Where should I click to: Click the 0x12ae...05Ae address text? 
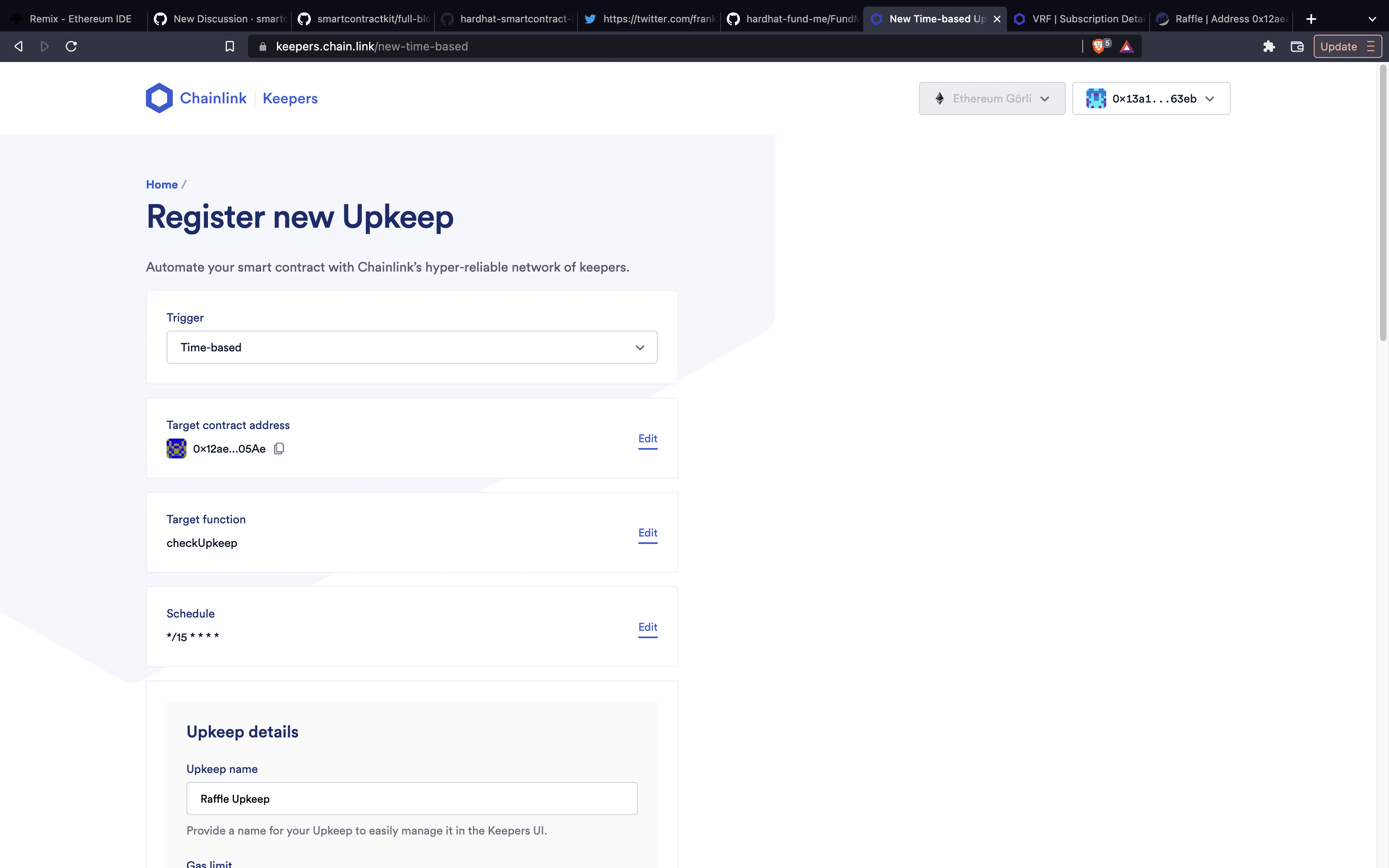229,449
